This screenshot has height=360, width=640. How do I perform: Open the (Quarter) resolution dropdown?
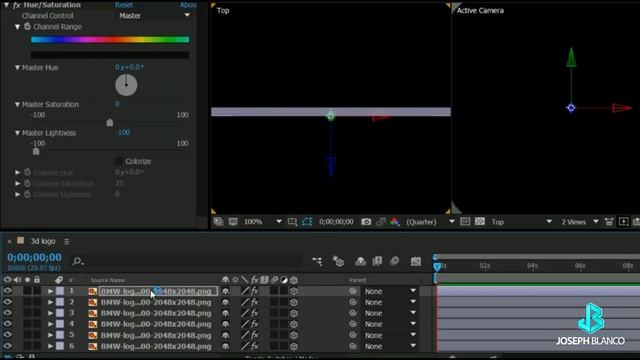tap(430, 222)
